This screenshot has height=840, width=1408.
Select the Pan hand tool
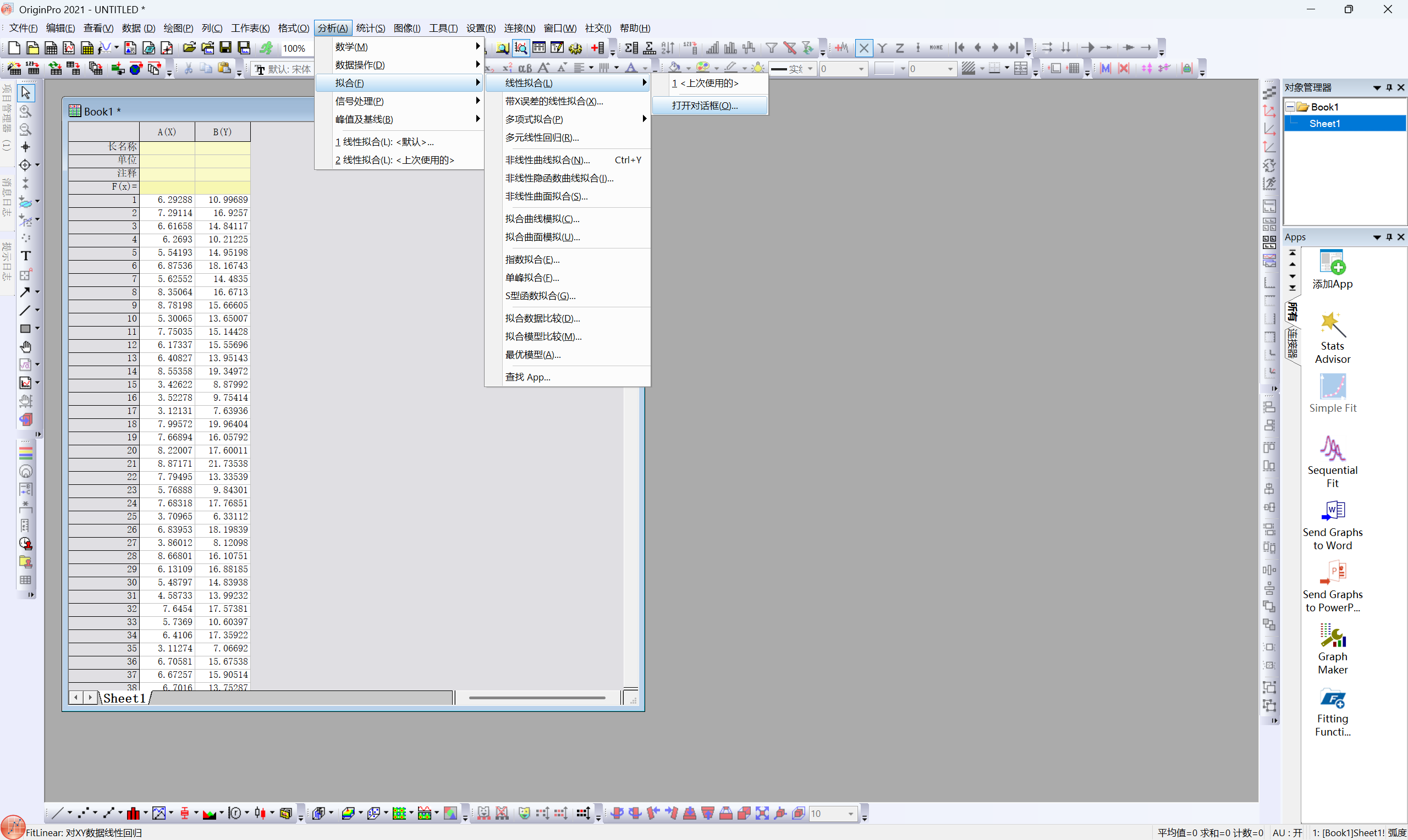click(25, 346)
